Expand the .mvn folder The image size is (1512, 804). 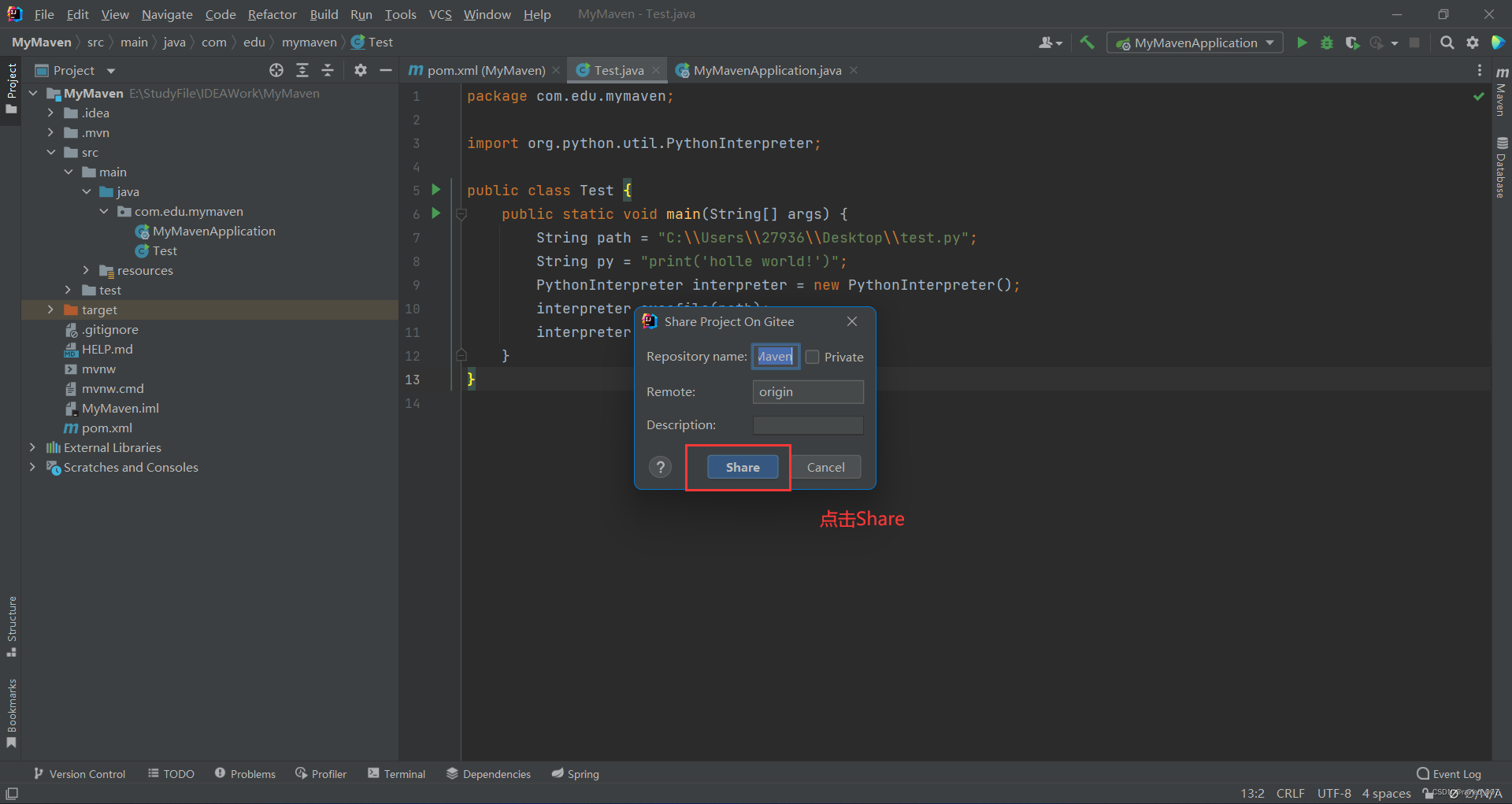[50, 132]
